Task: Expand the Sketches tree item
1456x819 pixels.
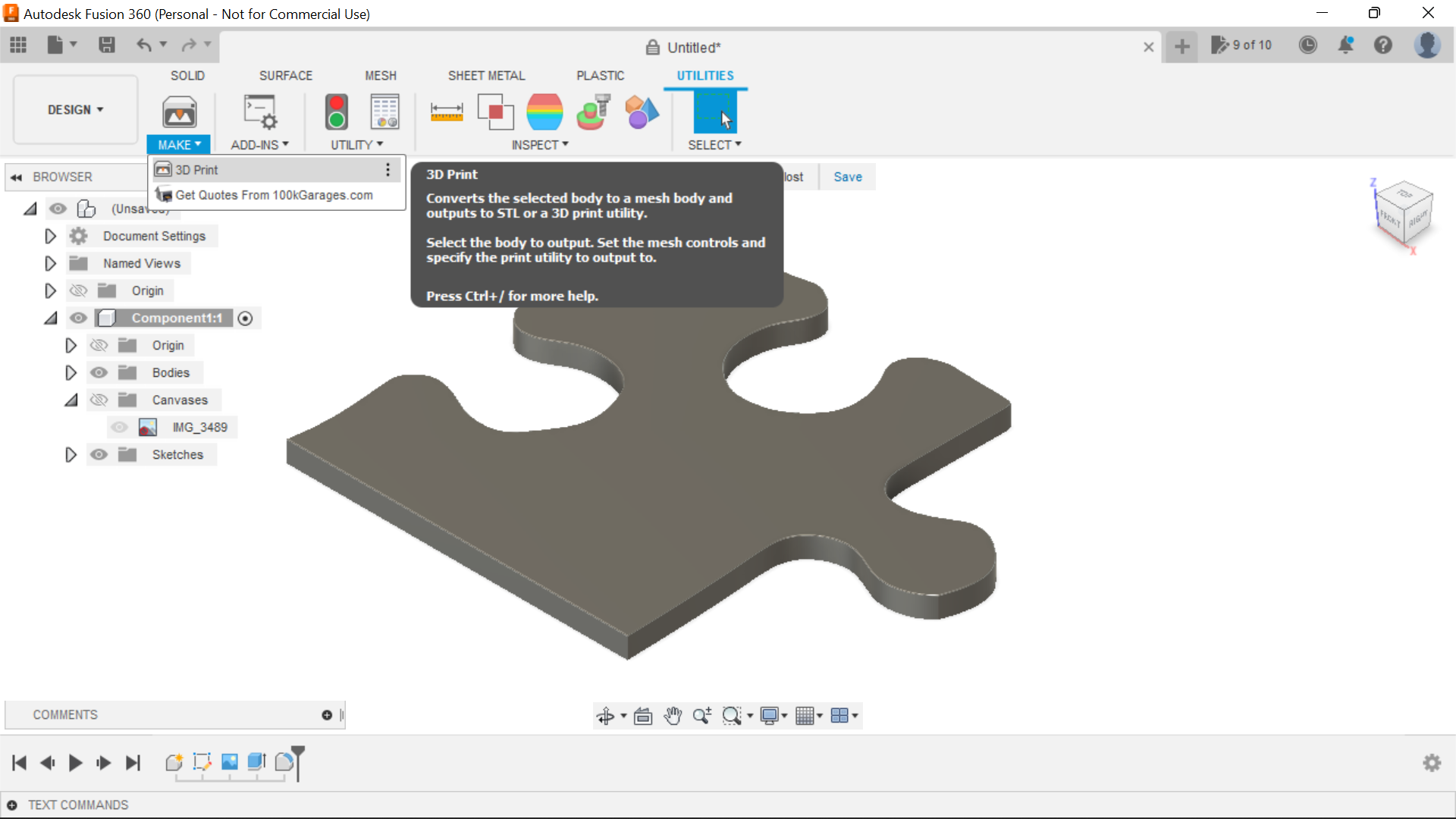Action: point(70,454)
